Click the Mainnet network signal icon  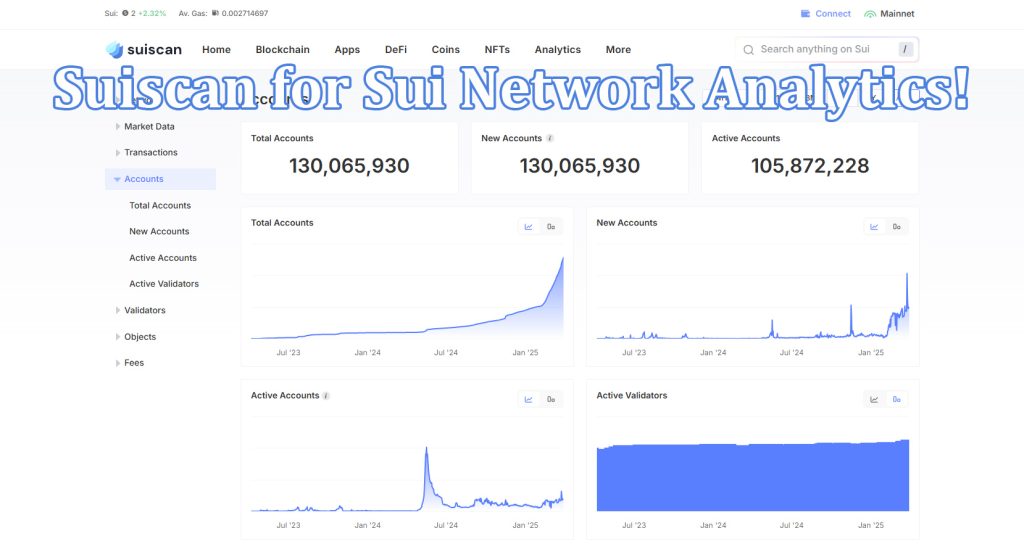click(870, 14)
